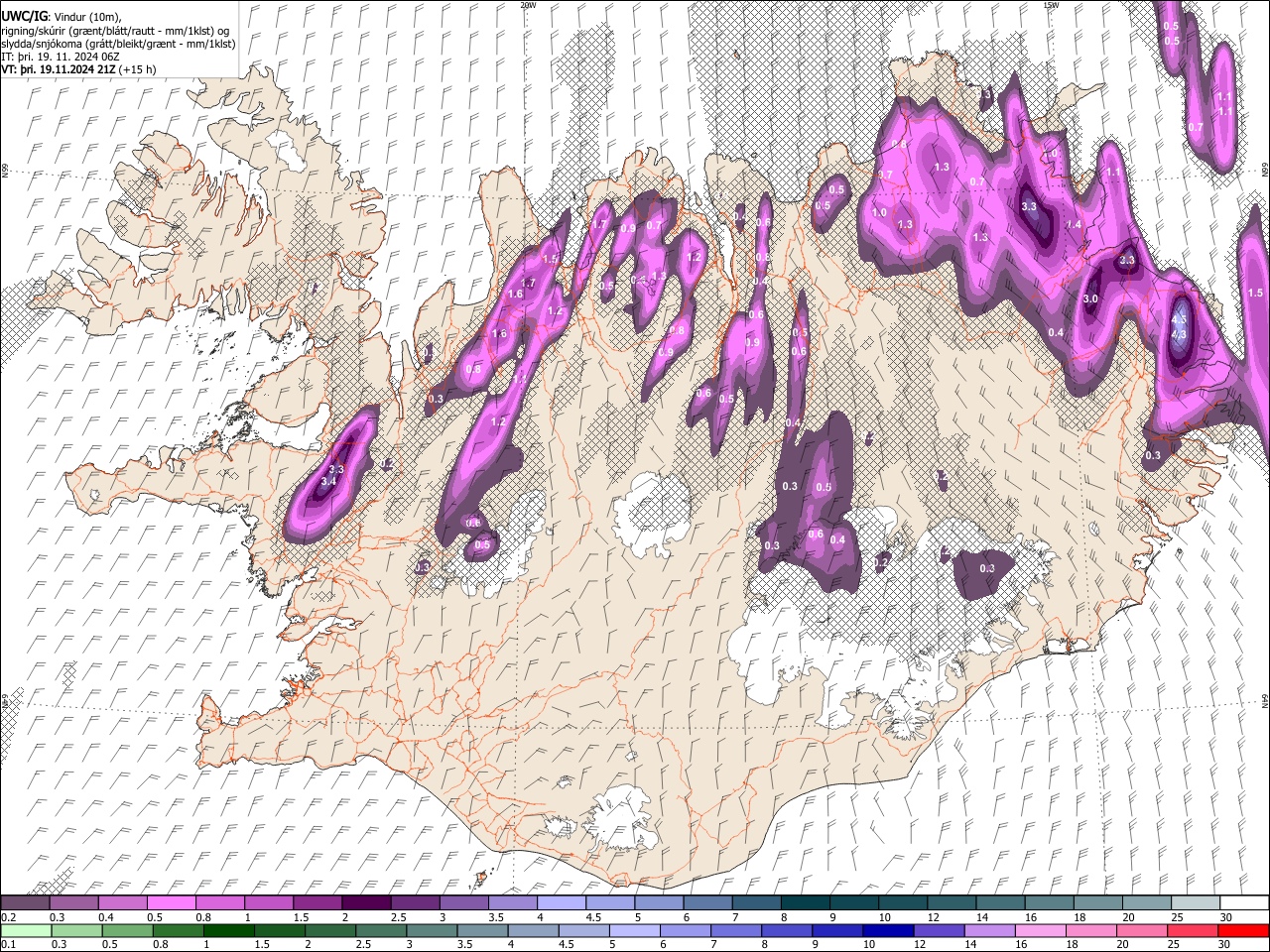Pick the 8 dark teal swatch in the snow scale
Image resolution: width=1270 pixels, height=952 pixels.
click(805, 902)
